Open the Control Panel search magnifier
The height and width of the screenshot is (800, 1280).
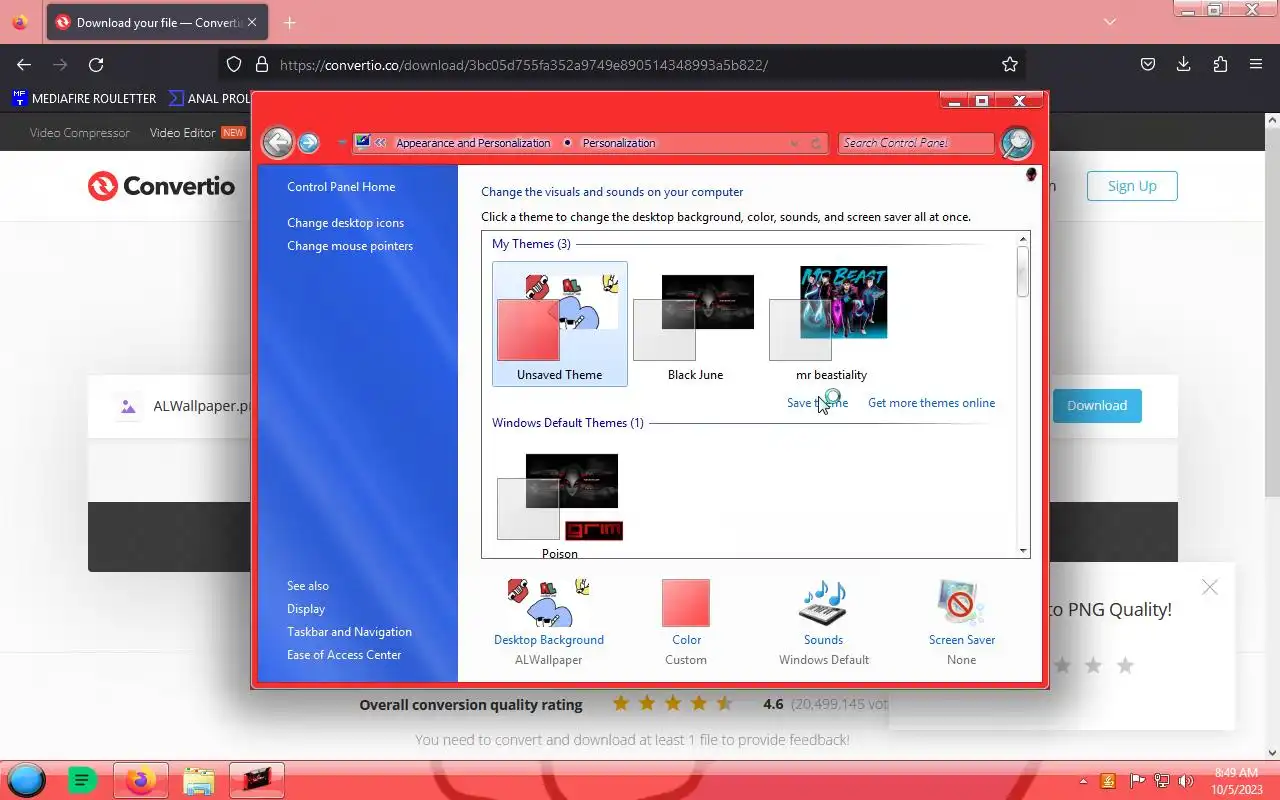[1016, 143]
